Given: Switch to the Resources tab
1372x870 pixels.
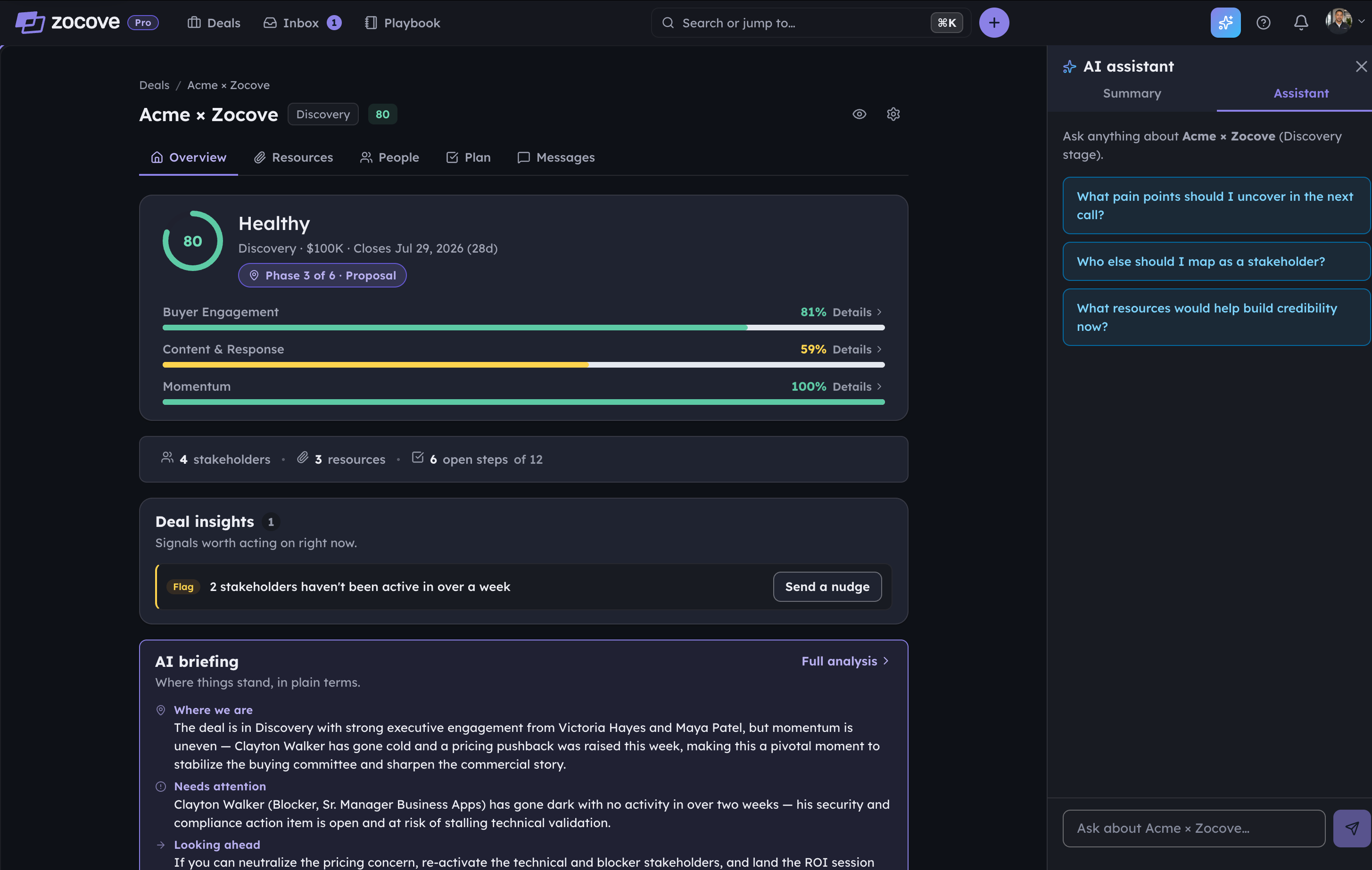Looking at the screenshot, I should pyautogui.click(x=293, y=157).
